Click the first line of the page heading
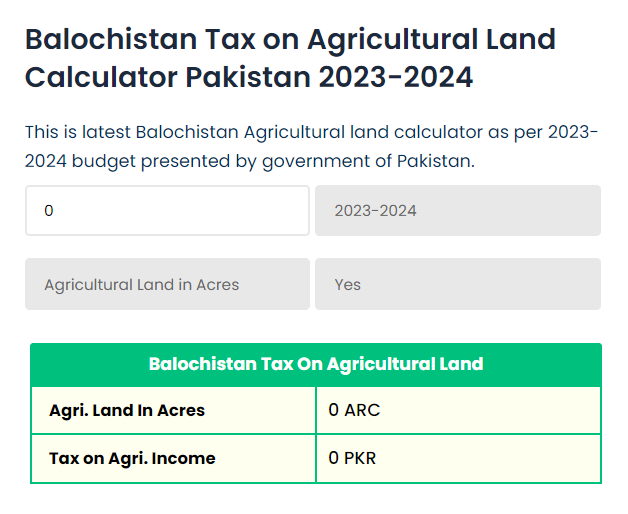This screenshot has height=514, width=628. [x=290, y=39]
